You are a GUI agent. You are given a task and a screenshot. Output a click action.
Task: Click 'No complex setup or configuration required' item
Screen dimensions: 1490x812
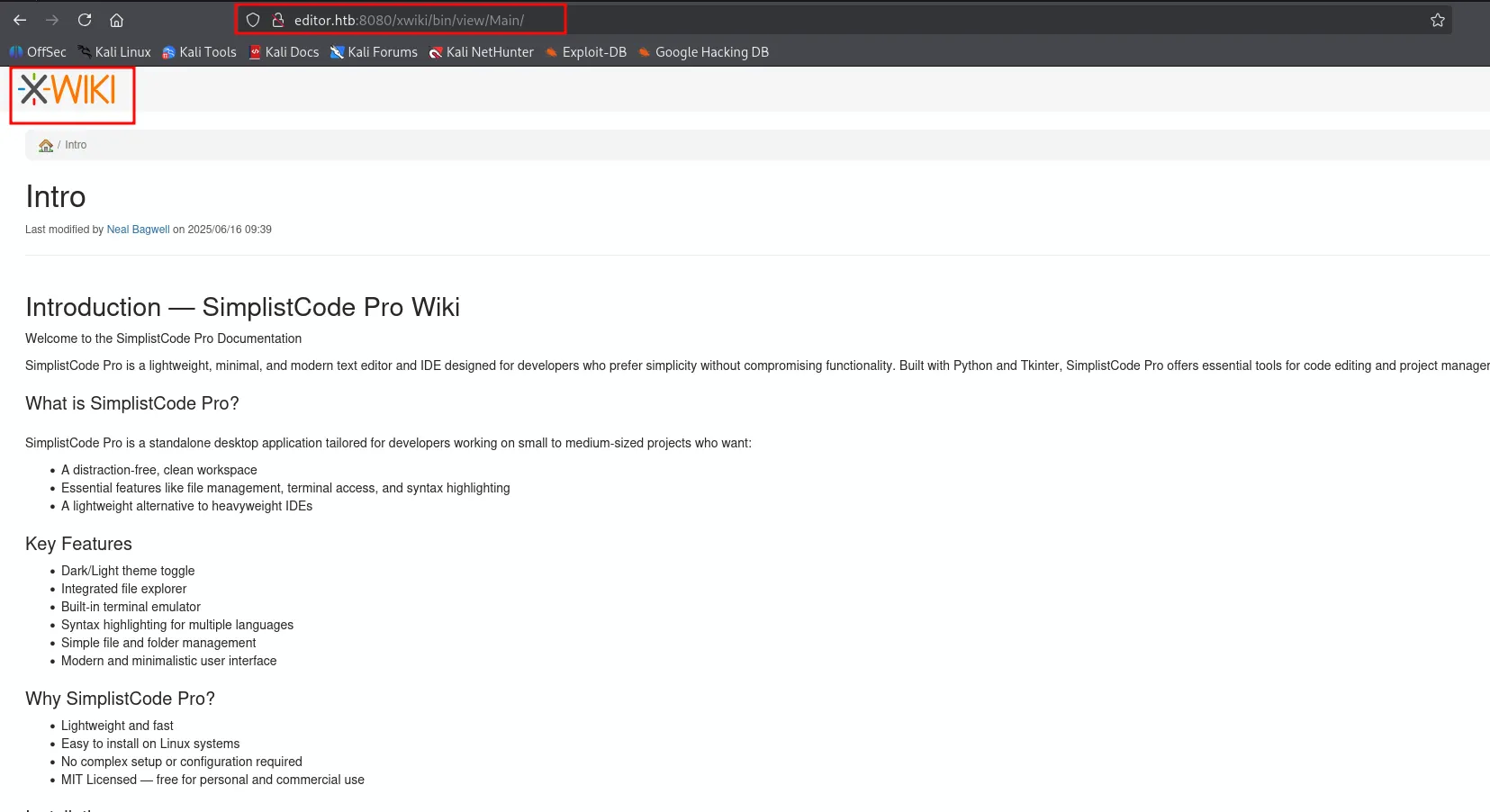tap(182, 762)
